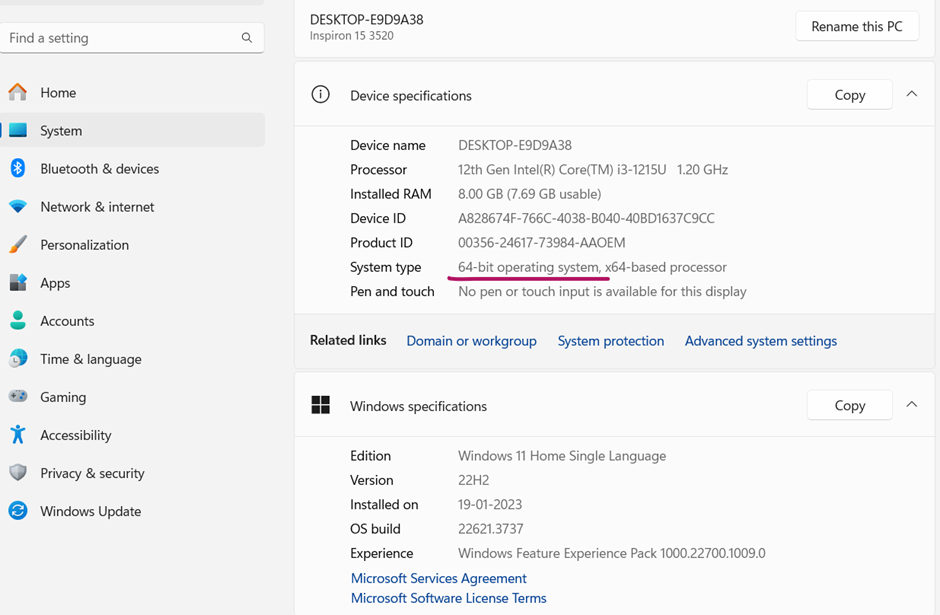This screenshot has width=940, height=615.
Task: Select the Network & internet Wi-Fi icon
Action: [x=18, y=207]
